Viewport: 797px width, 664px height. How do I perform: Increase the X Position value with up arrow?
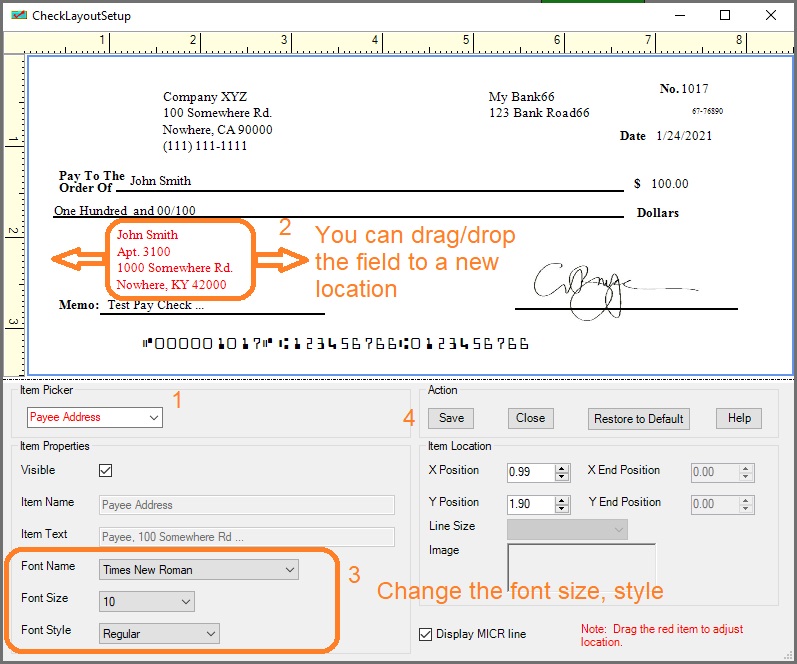[562, 468]
